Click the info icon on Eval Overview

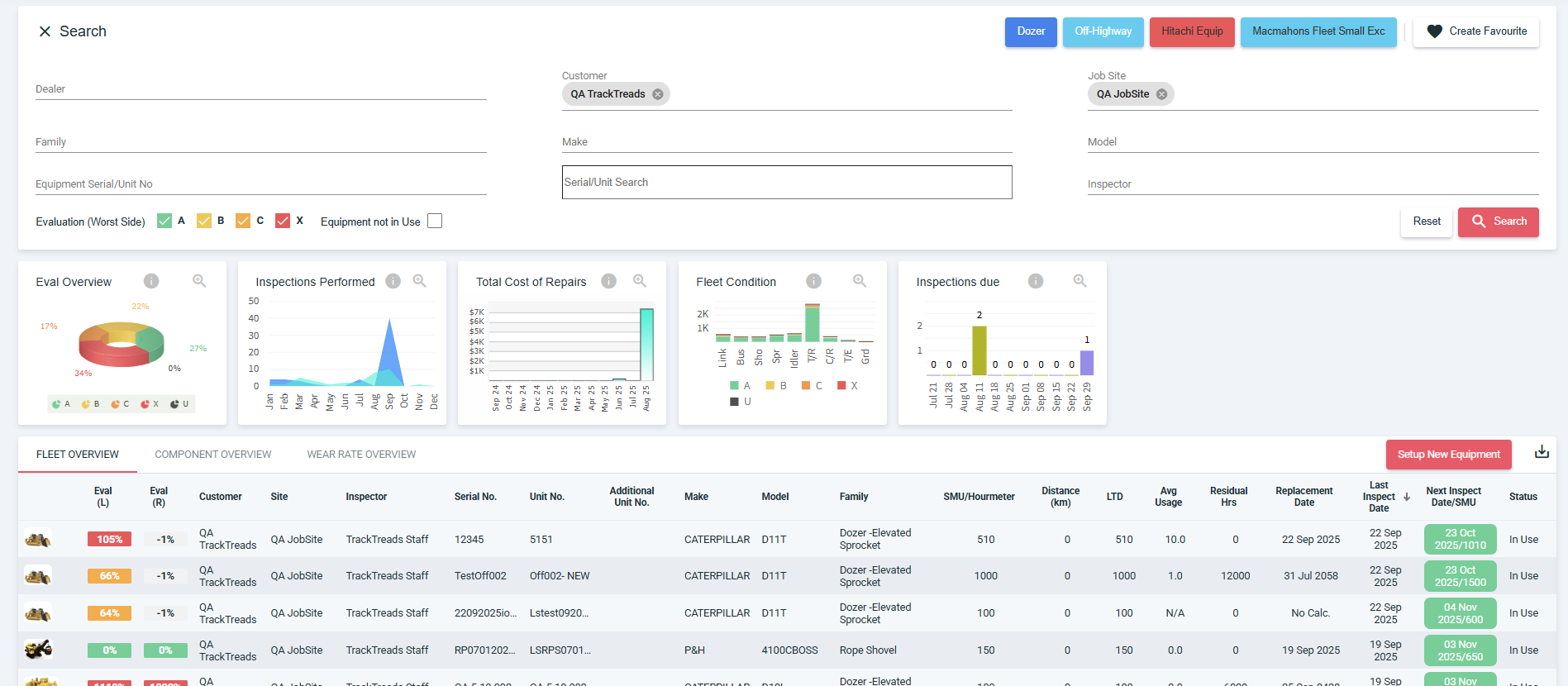click(x=151, y=281)
